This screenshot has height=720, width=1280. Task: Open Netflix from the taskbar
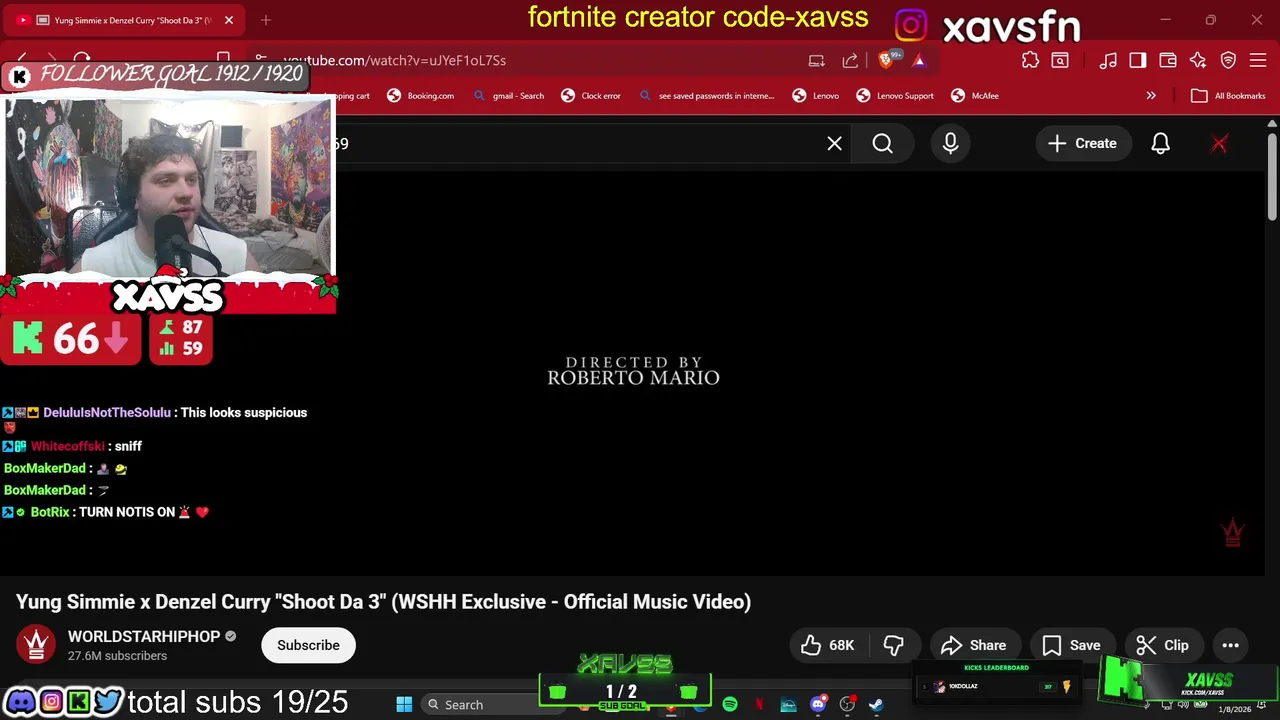(x=759, y=705)
